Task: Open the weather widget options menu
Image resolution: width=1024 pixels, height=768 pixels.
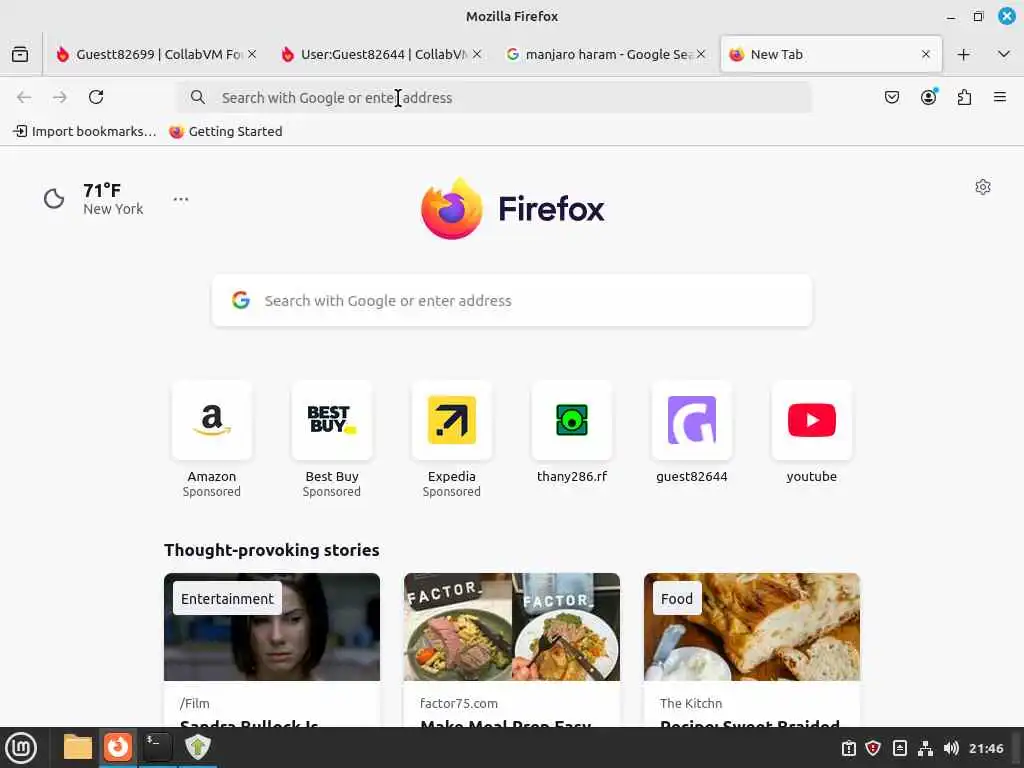Action: (x=181, y=199)
